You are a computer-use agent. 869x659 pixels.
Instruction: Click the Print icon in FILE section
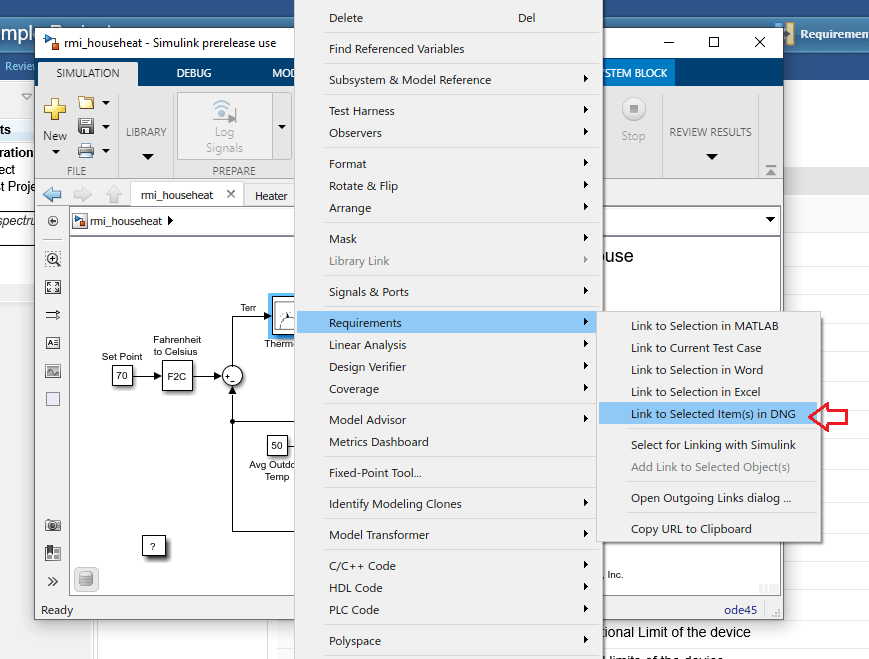[x=86, y=150]
